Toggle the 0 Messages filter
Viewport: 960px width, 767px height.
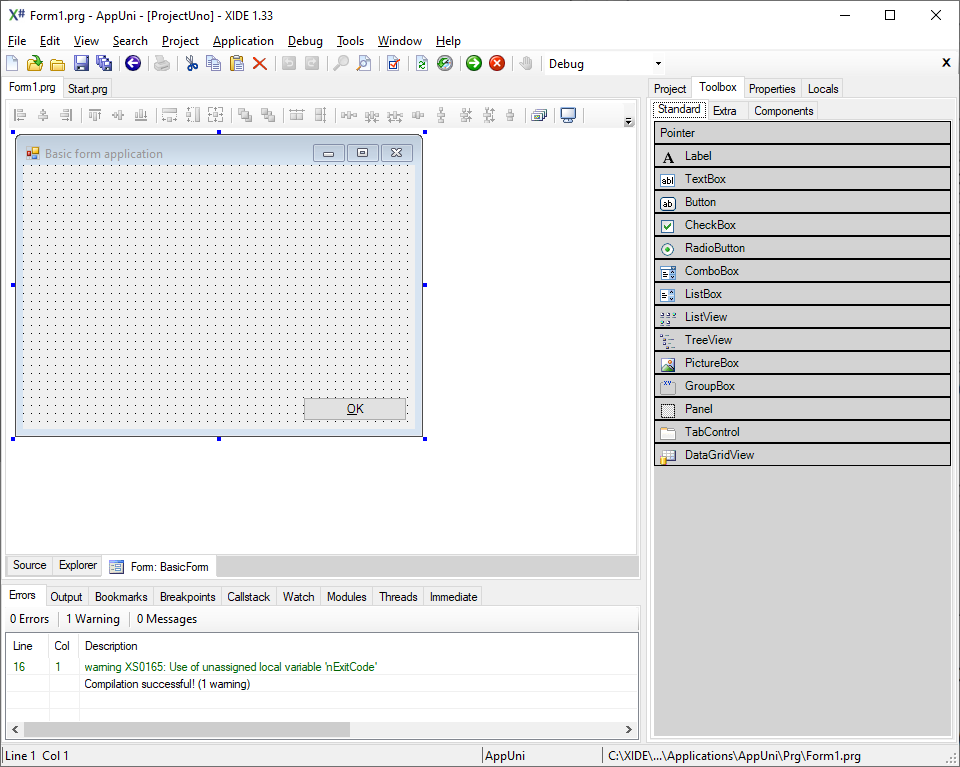167,619
